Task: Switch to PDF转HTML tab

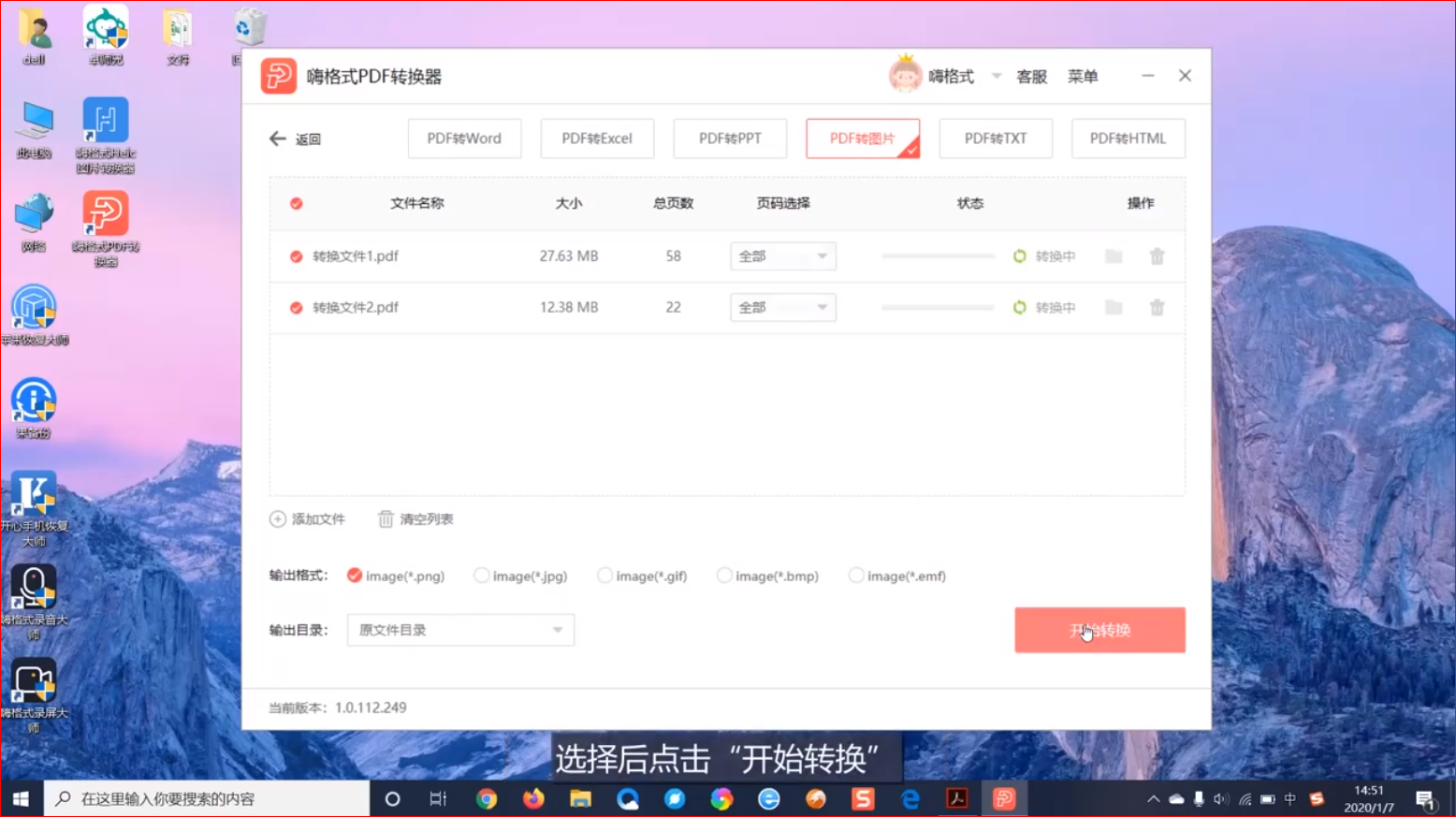Action: [x=1128, y=139]
